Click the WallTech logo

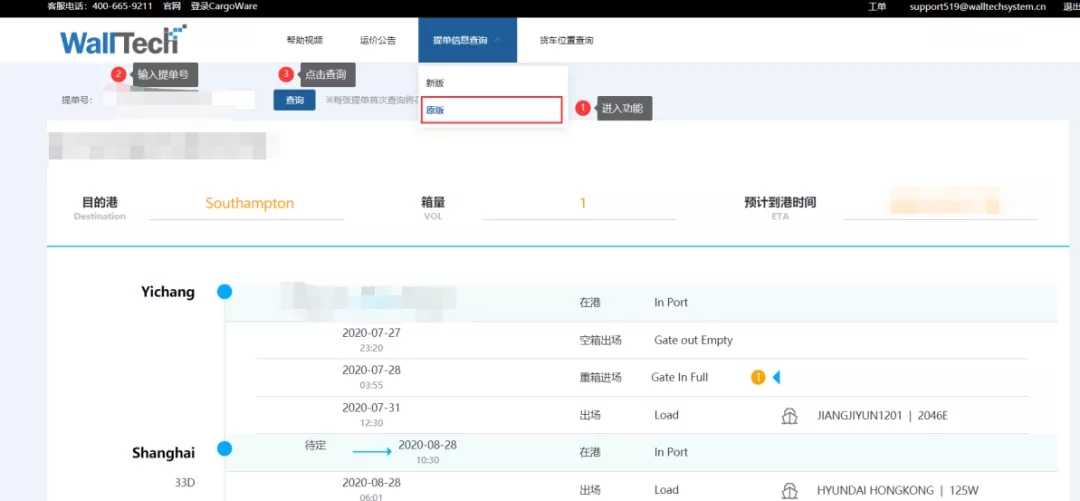point(123,40)
